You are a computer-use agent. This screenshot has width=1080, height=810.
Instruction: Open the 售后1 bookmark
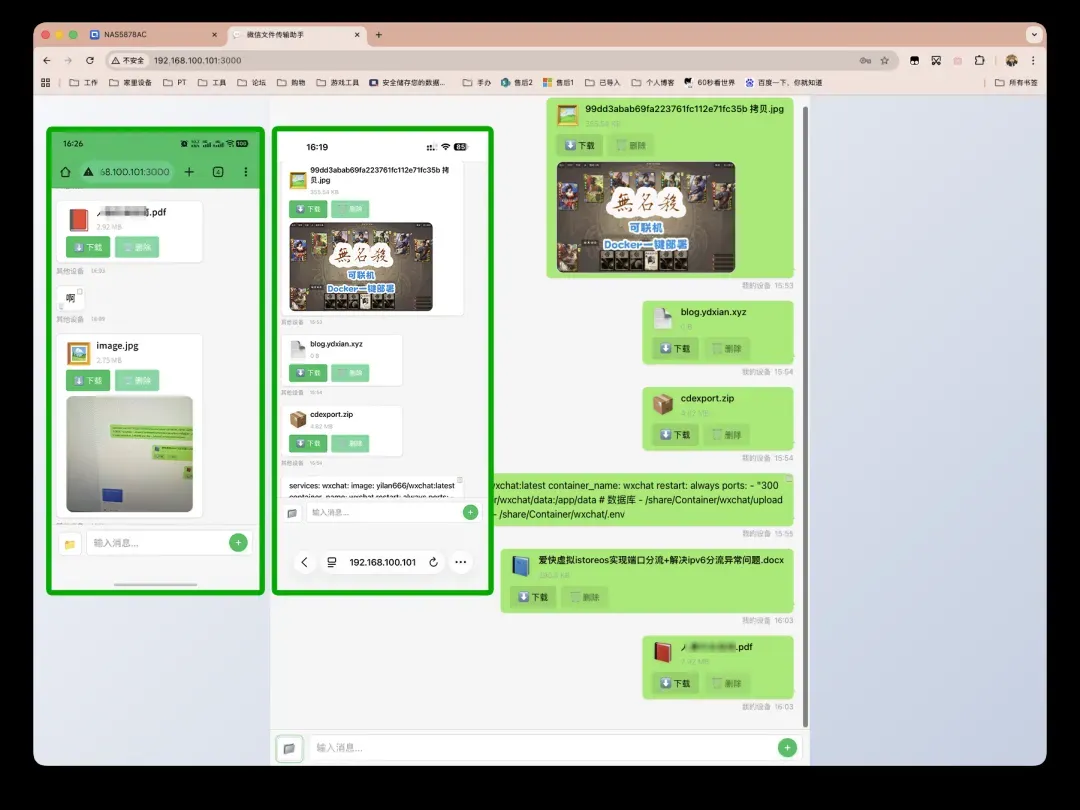[558, 83]
